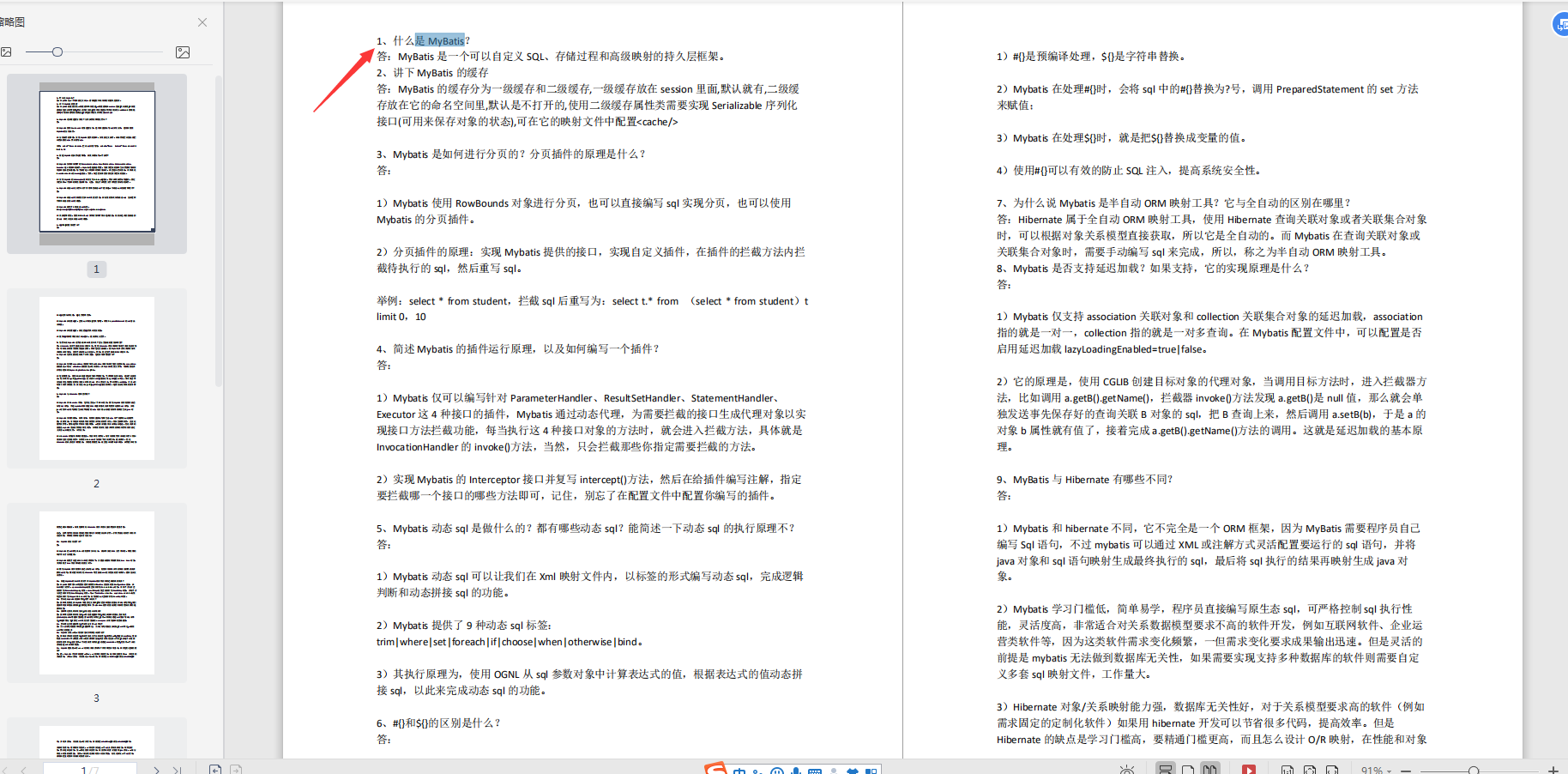Toggle the eye protection mode icon
Viewport: 1568px width, 774px height.
[x=1127, y=769]
